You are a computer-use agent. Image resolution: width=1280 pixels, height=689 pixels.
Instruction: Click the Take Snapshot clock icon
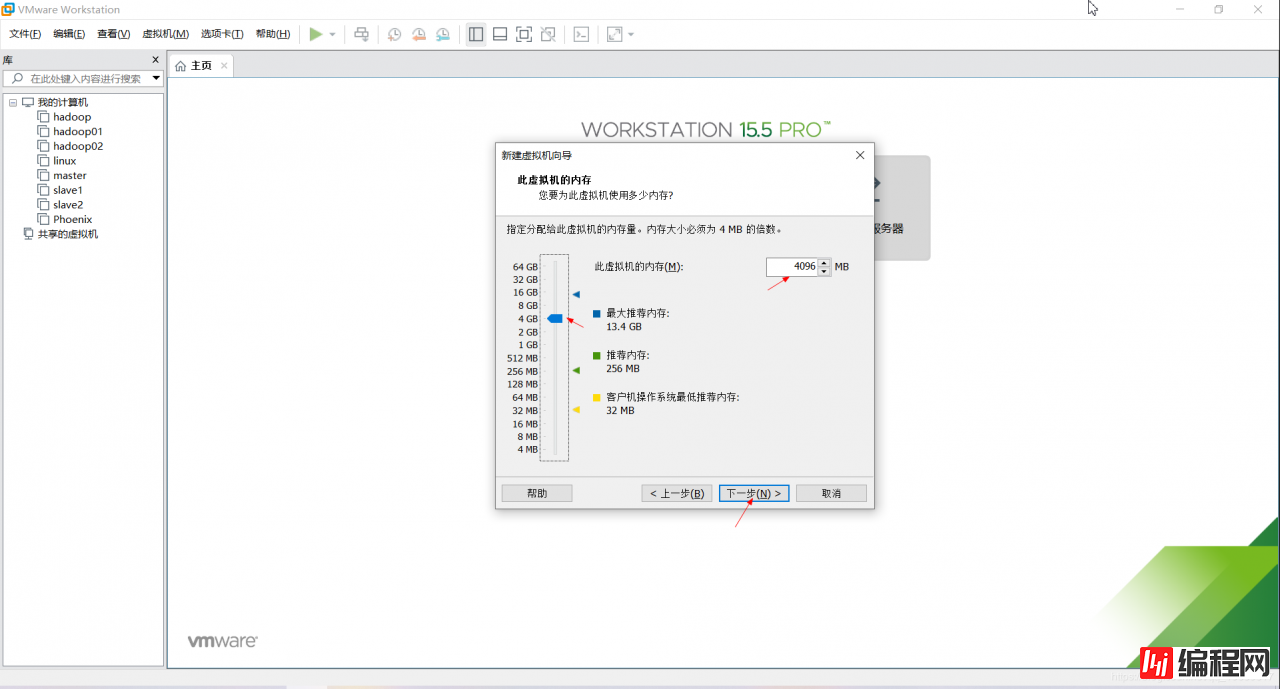[395, 34]
